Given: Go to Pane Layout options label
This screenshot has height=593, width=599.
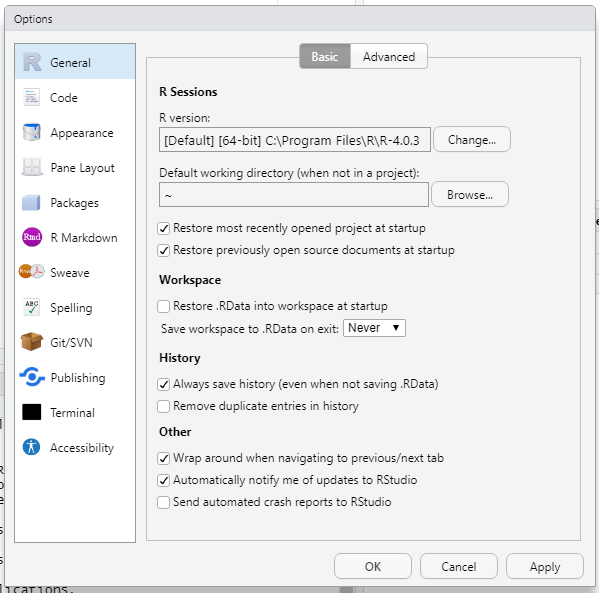Looking at the screenshot, I should (x=83, y=168).
